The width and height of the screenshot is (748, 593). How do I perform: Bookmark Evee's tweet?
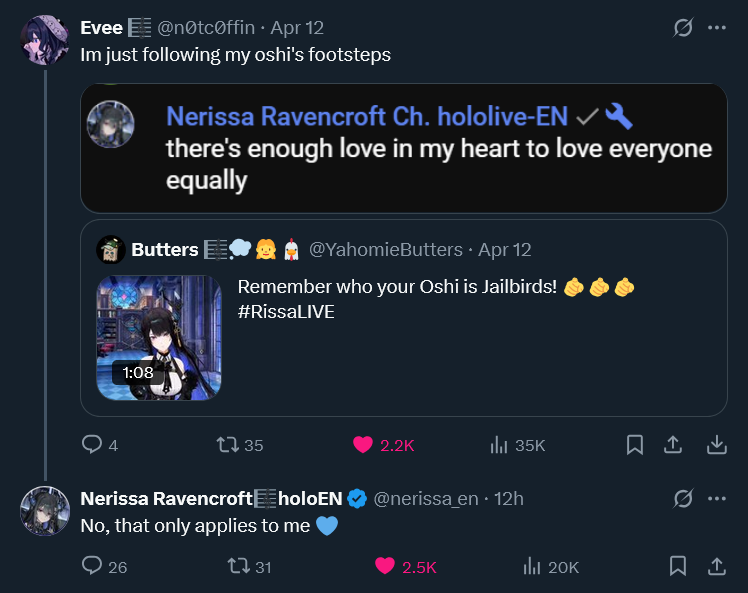coord(635,445)
